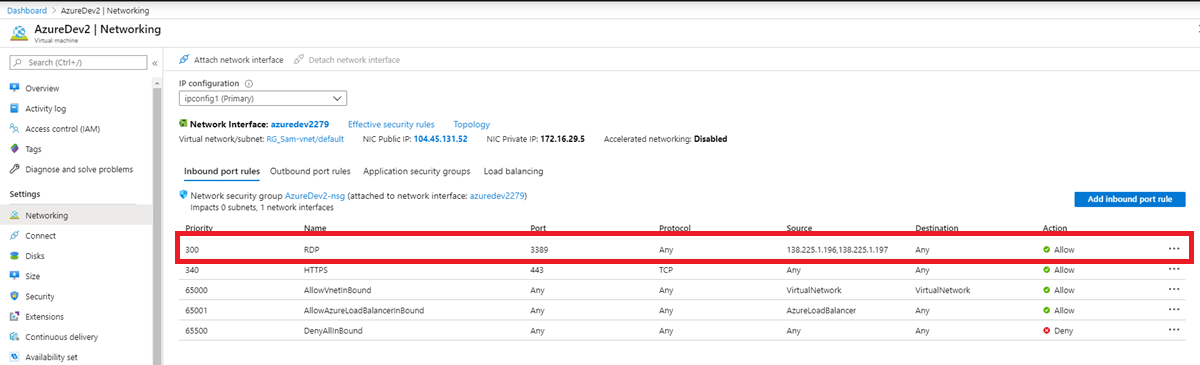Collapse the sidebar with double-chevron icon
Image resolution: width=1200 pixels, height=365 pixels.
tap(155, 62)
